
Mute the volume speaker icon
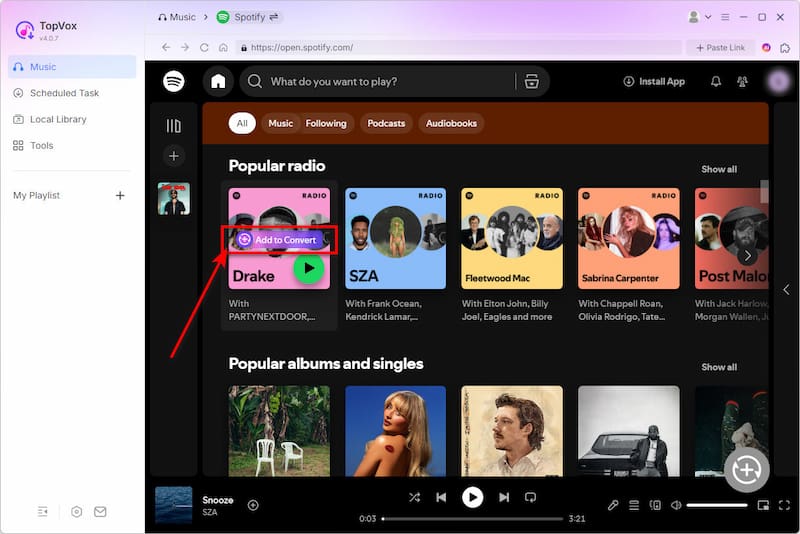(676, 506)
